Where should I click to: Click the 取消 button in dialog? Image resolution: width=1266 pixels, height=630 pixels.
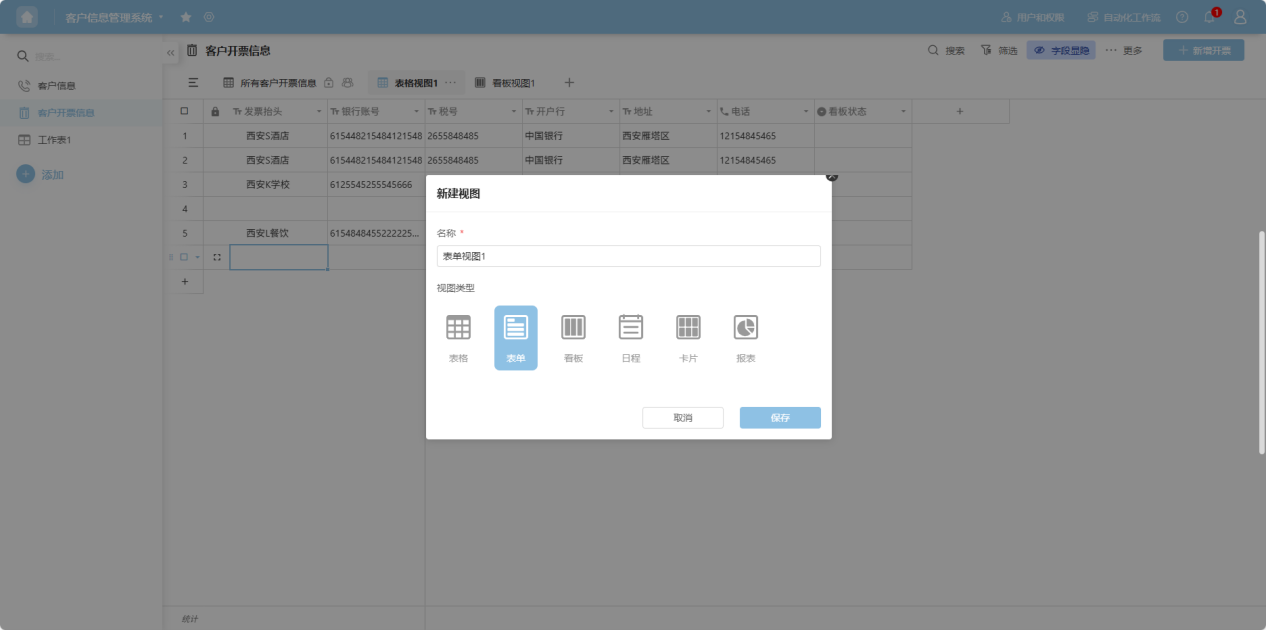(683, 418)
